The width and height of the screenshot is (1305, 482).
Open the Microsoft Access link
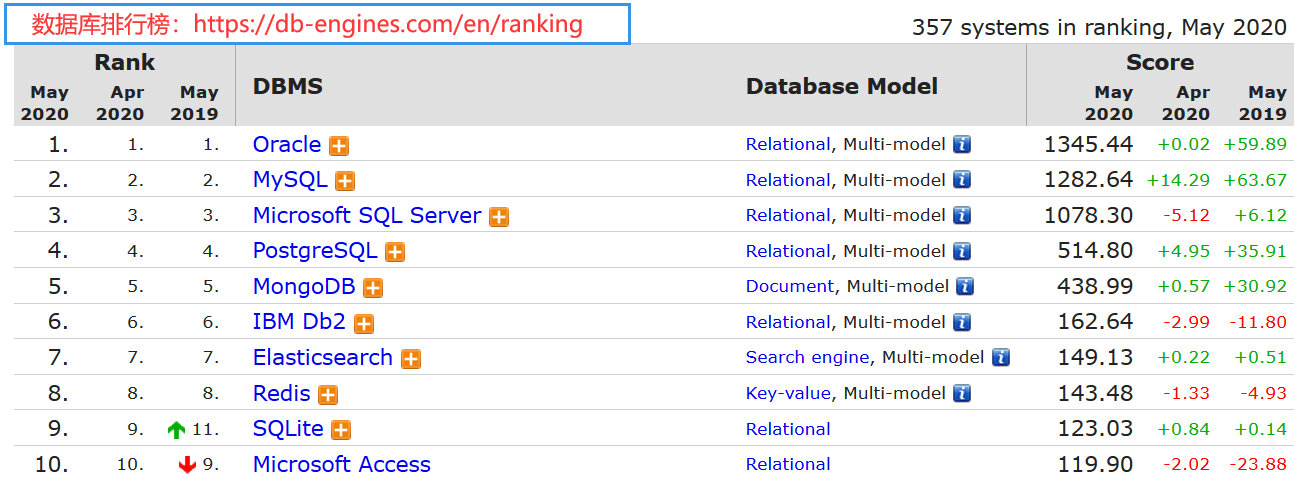click(x=341, y=464)
